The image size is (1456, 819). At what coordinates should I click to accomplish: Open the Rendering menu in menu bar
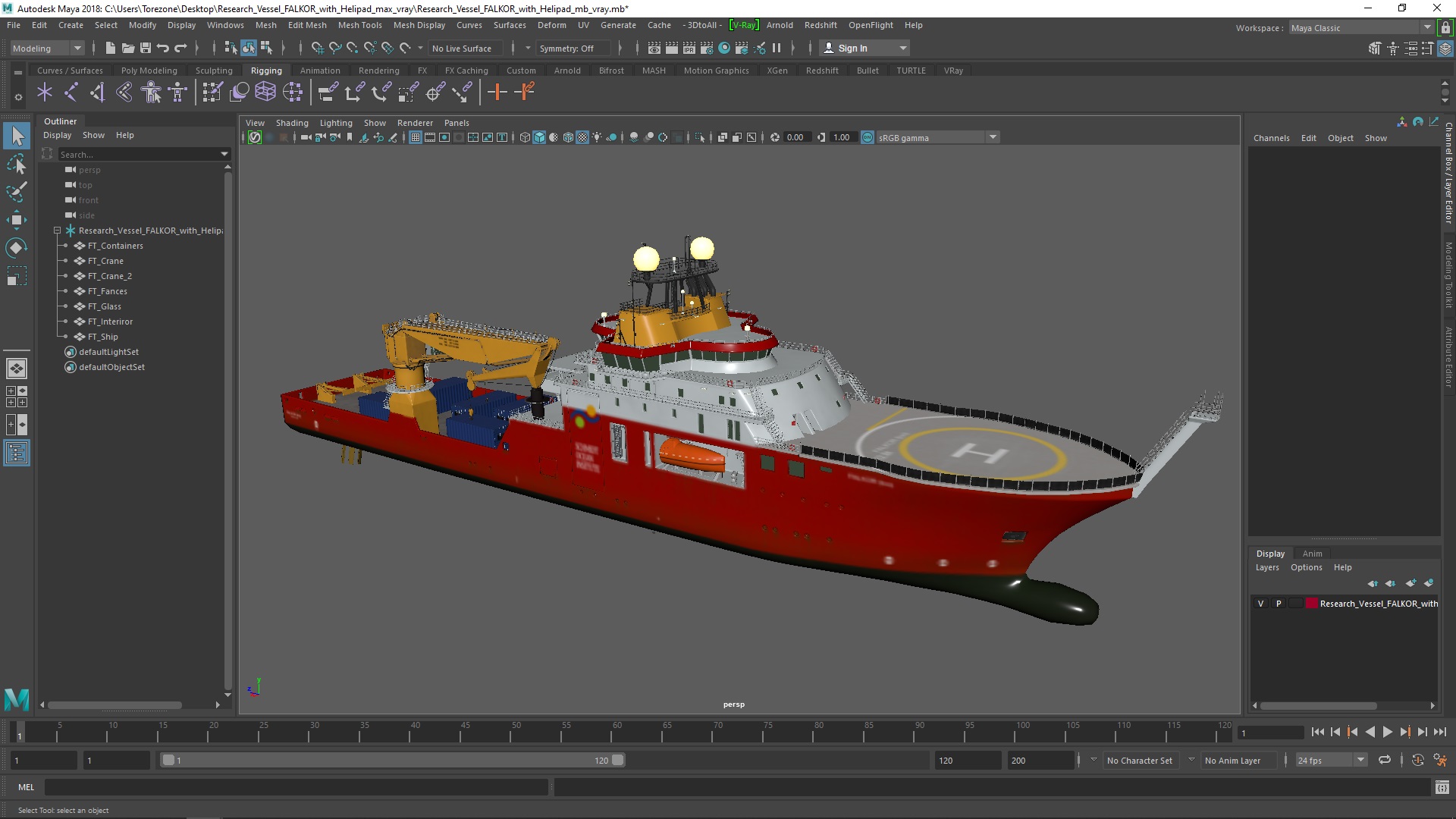point(378,70)
